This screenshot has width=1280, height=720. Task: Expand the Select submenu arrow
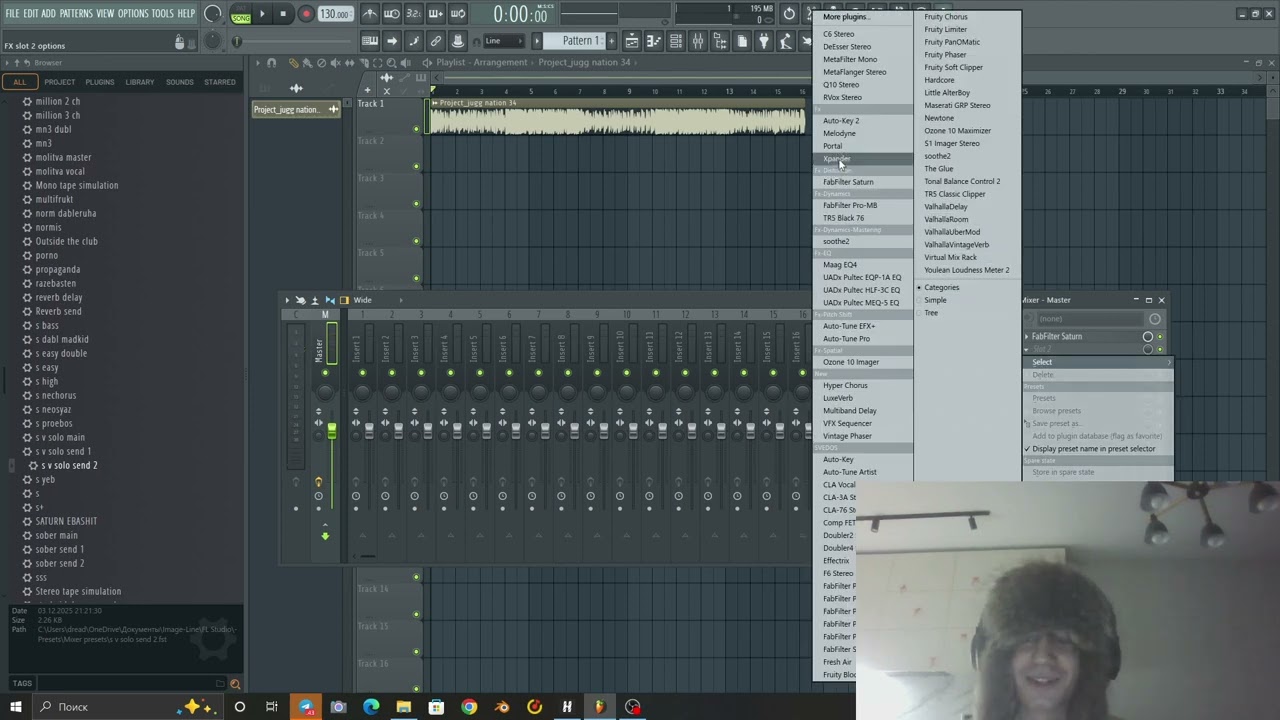click(x=1168, y=362)
